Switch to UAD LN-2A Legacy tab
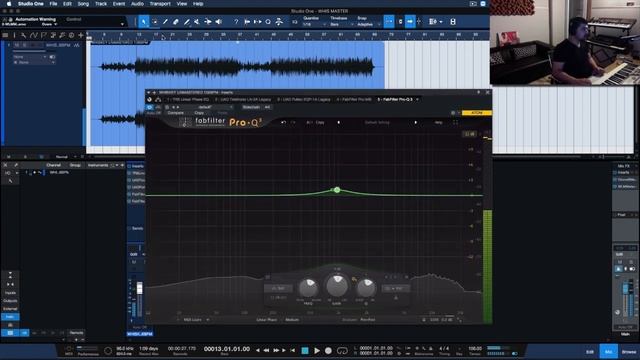This screenshot has width=640, height=360. 242,100
